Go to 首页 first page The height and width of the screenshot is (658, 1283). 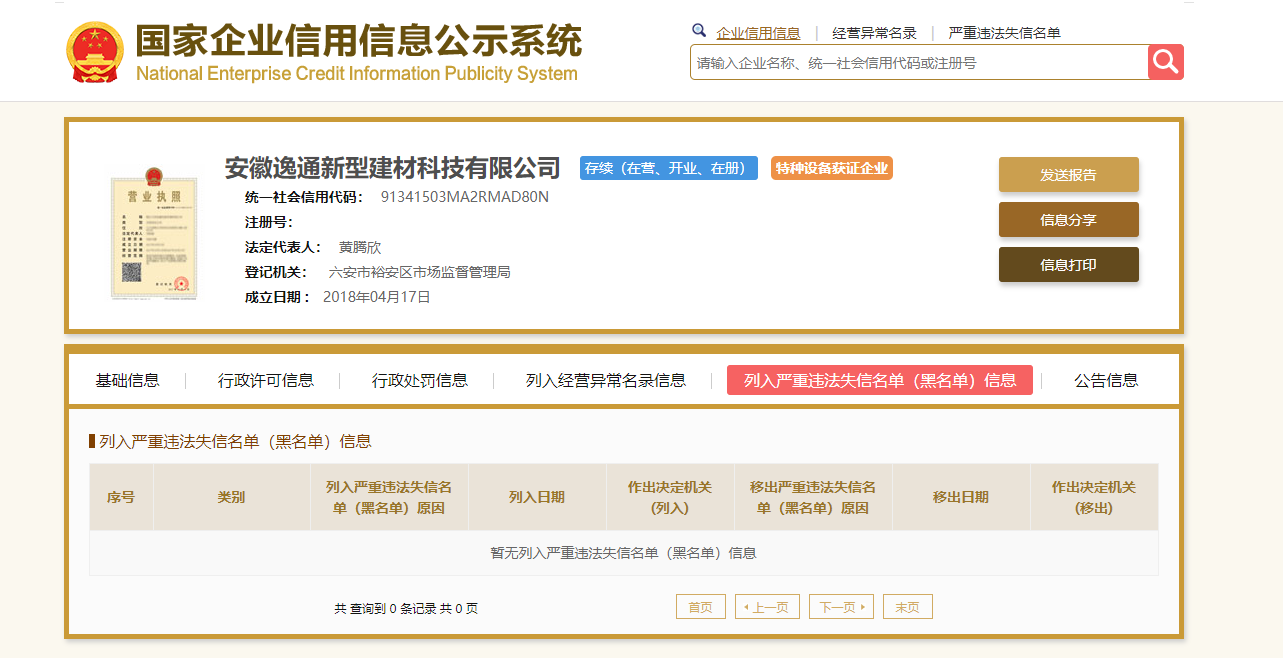pos(700,607)
